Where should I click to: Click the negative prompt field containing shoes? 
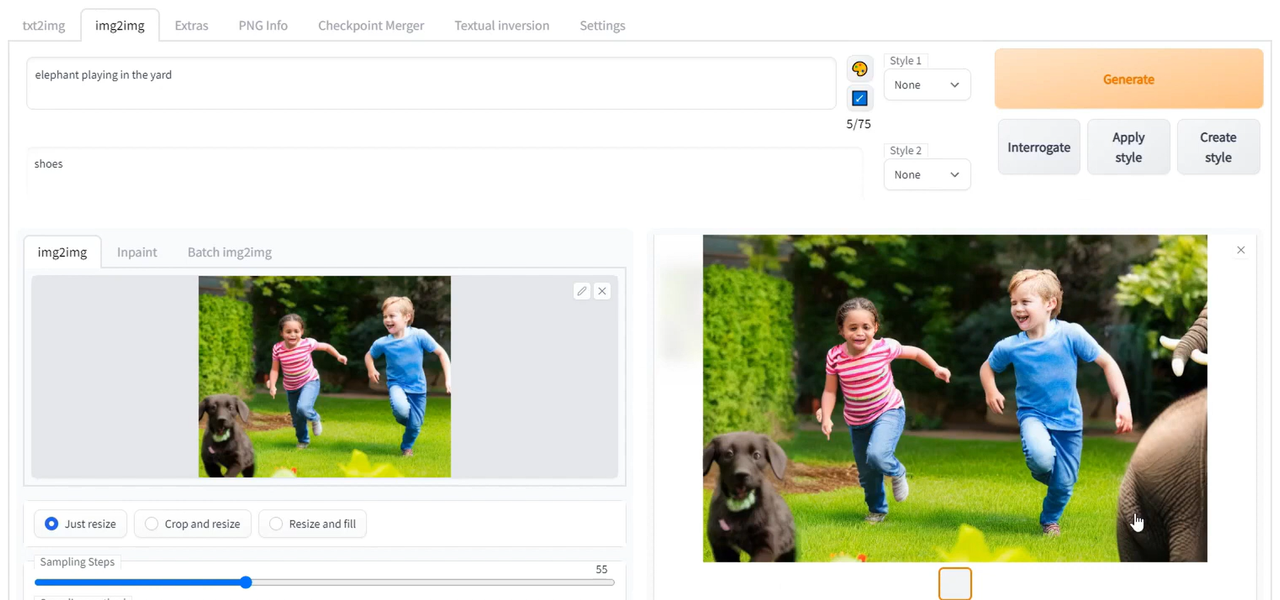coord(444,172)
